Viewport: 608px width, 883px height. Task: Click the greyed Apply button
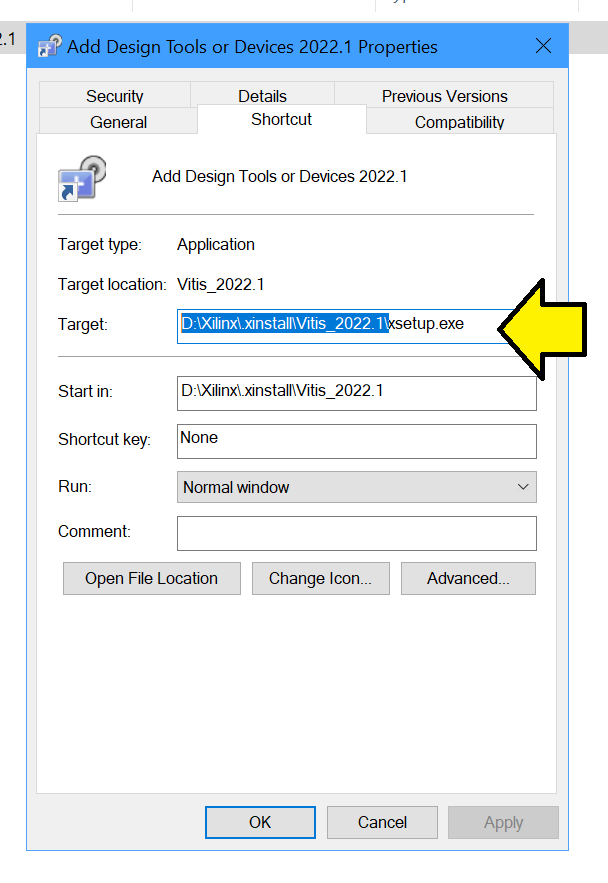pyautogui.click(x=503, y=822)
